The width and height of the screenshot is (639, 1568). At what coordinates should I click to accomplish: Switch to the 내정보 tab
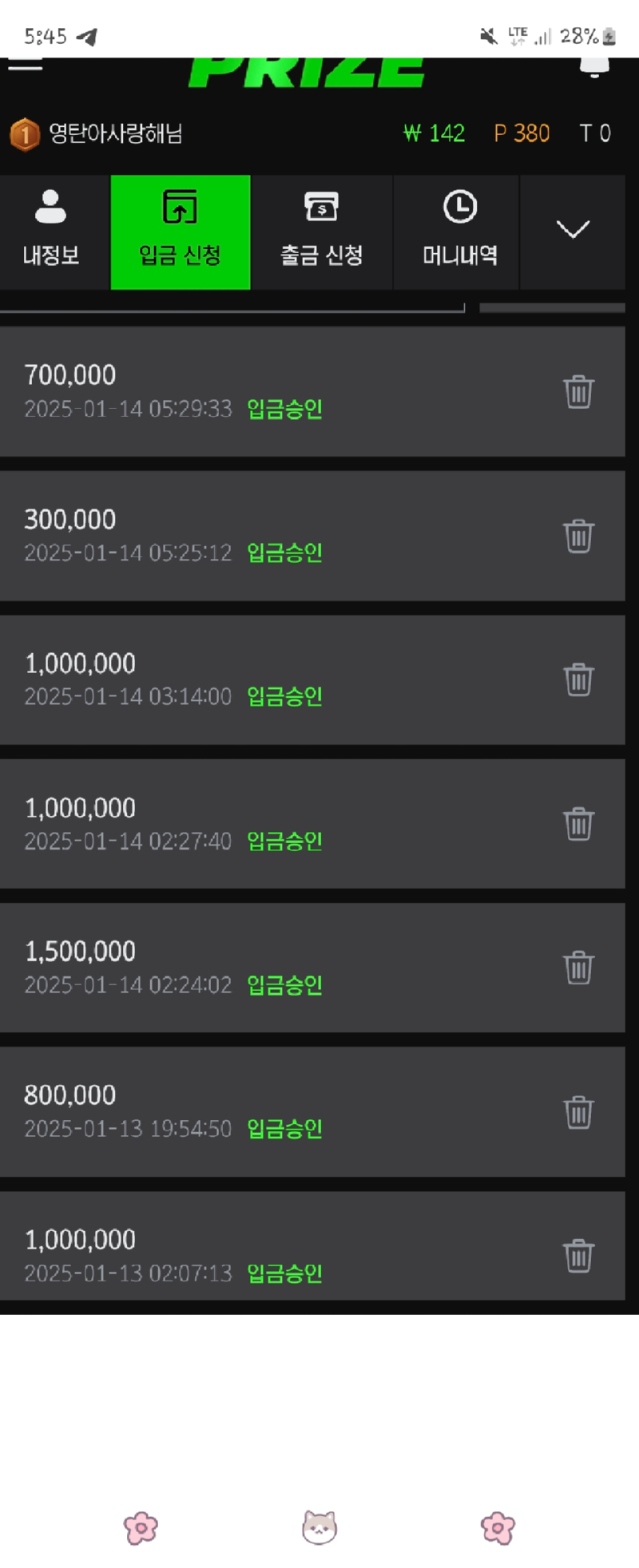51,230
